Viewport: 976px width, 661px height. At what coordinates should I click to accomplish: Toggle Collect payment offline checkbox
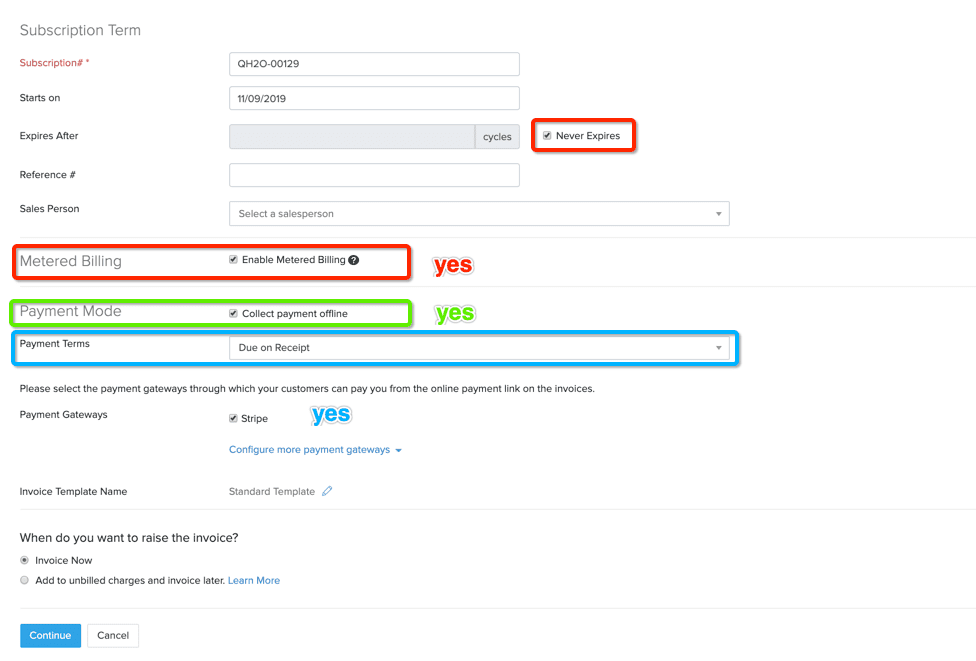tap(233, 313)
